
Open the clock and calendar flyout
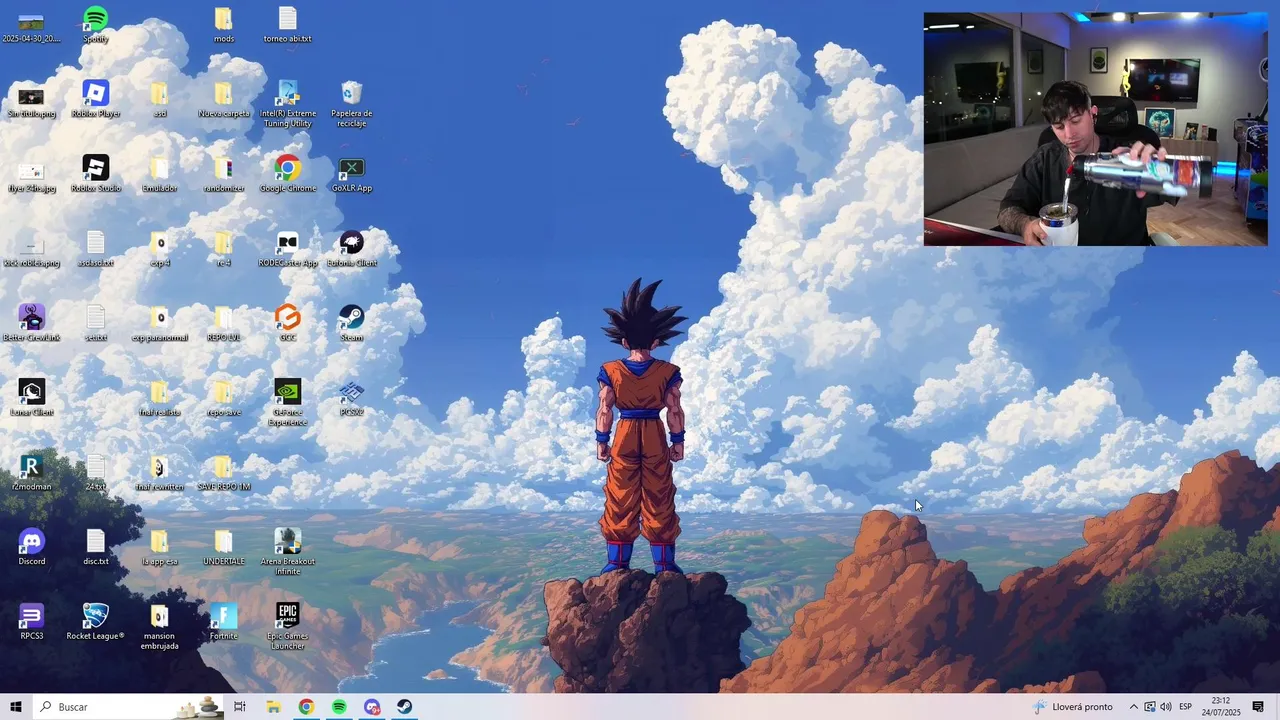pyautogui.click(x=1221, y=707)
